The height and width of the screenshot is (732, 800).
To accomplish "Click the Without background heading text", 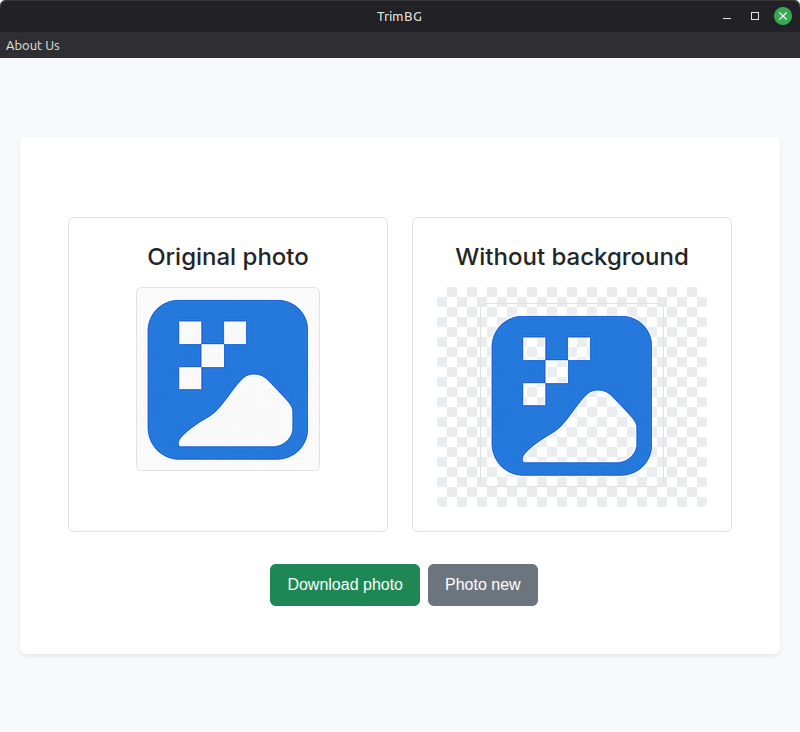I will pos(571,257).
